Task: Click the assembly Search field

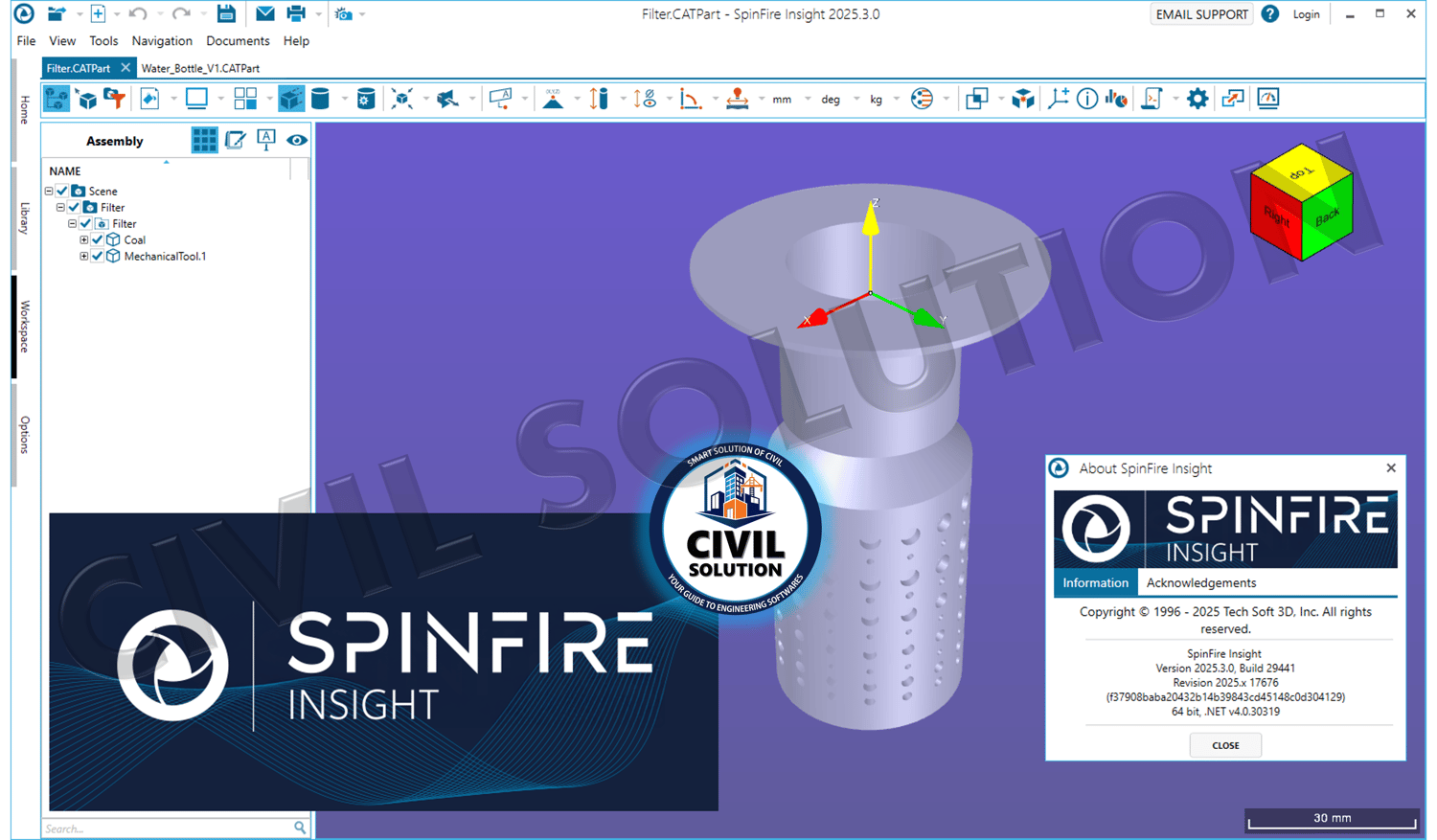Action: (x=175, y=829)
